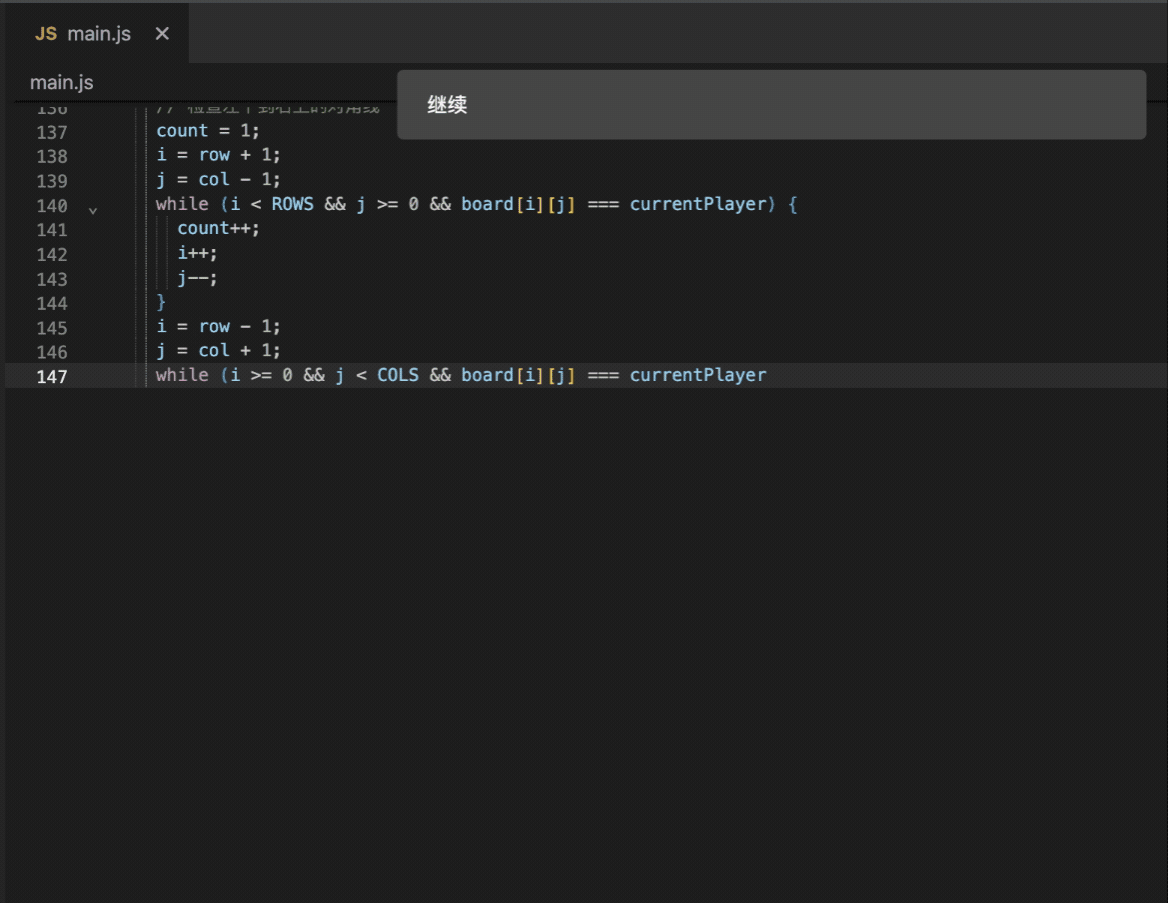The image size is (1168, 903).
Task: Click the 'i = row - 1;' statement
Action: click(x=218, y=326)
